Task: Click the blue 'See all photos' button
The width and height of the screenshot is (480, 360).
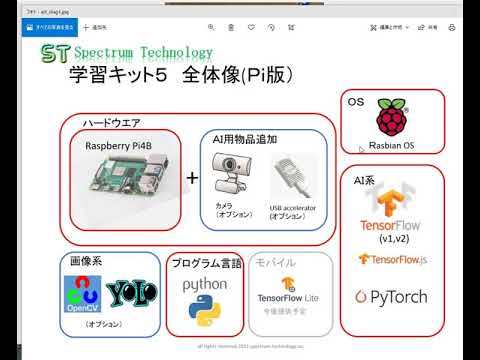Action: coord(50,27)
